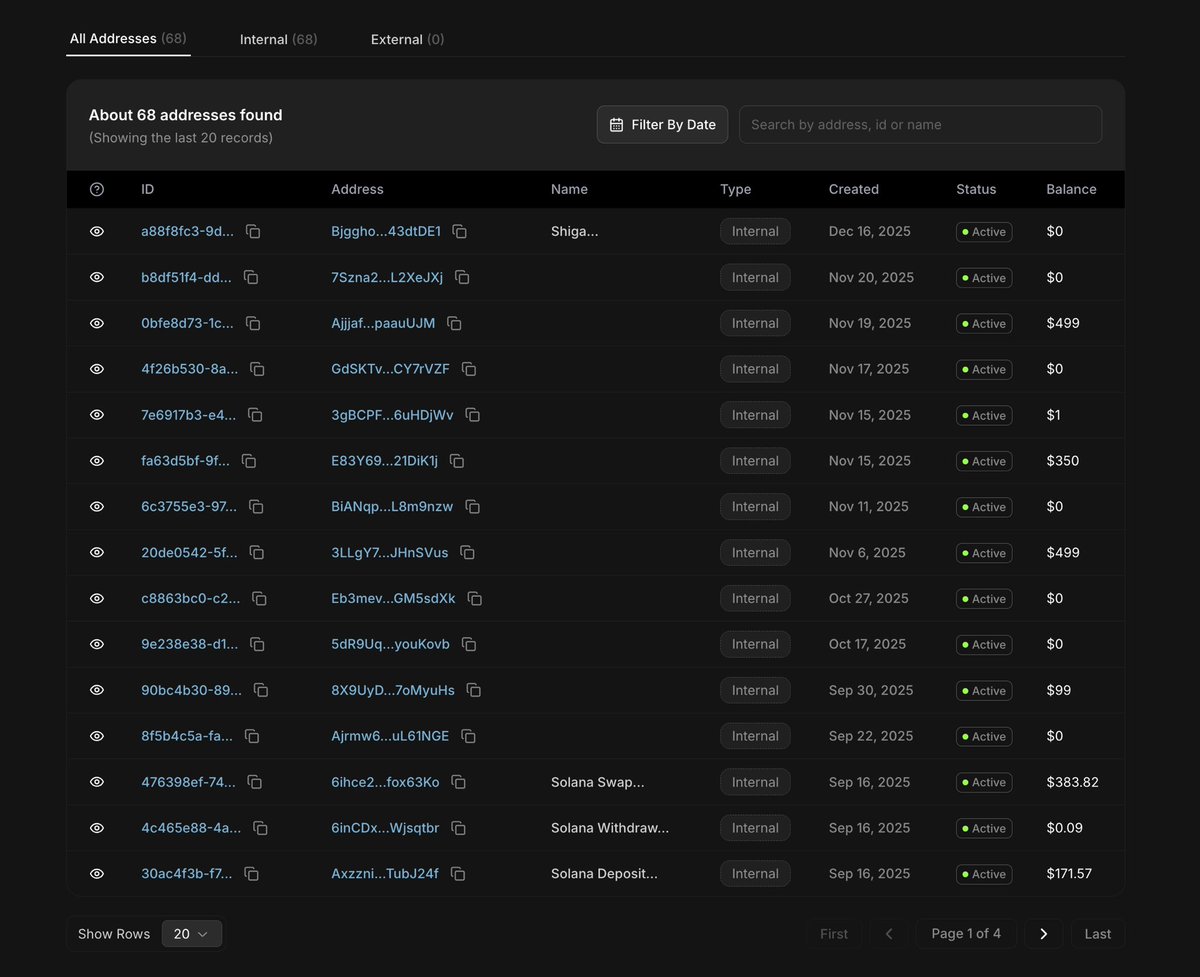Viewport: 1200px width, 977px height.
Task: Open the External addresses tab
Action: (x=407, y=39)
